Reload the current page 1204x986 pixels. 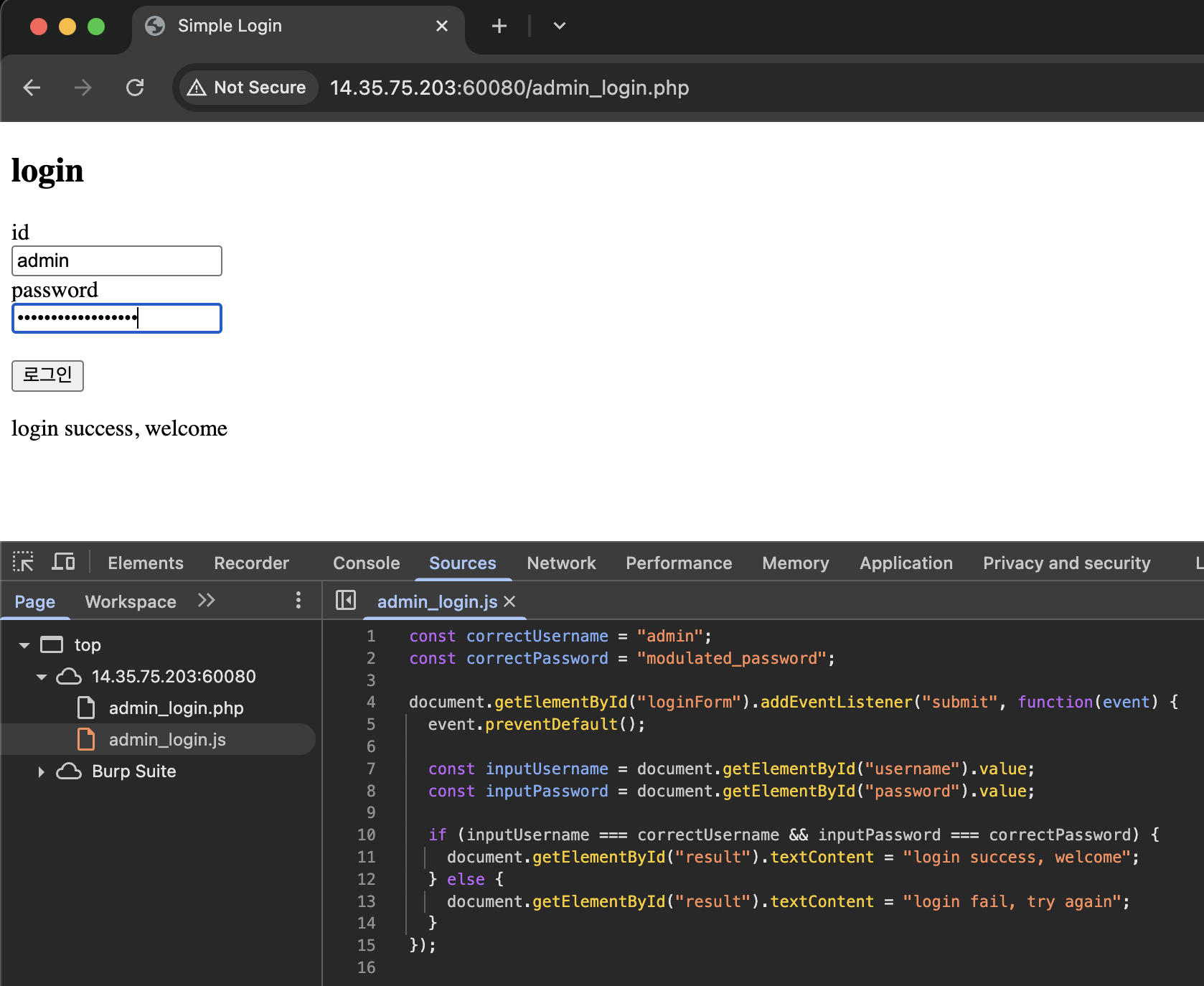click(x=135, y=88)
